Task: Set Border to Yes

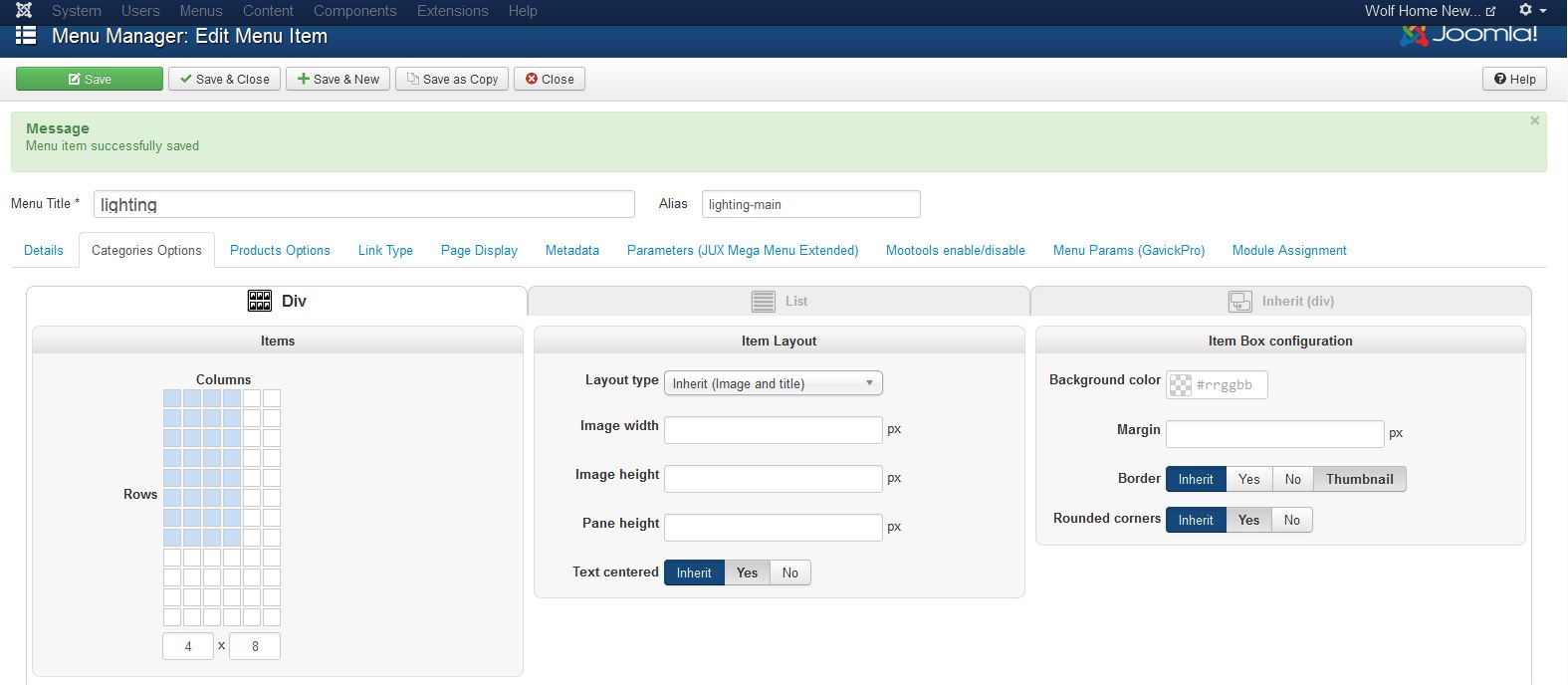Action: [x=1249, y=479]
